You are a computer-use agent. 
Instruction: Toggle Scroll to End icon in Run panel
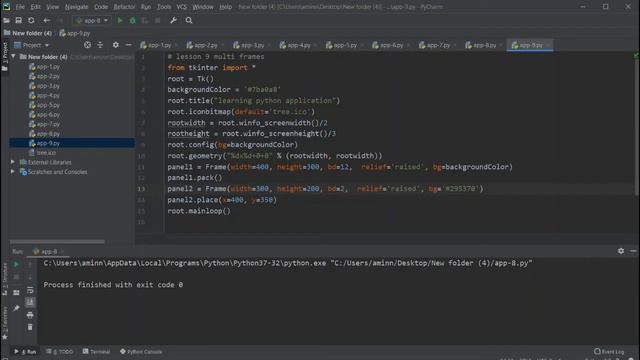30,302
